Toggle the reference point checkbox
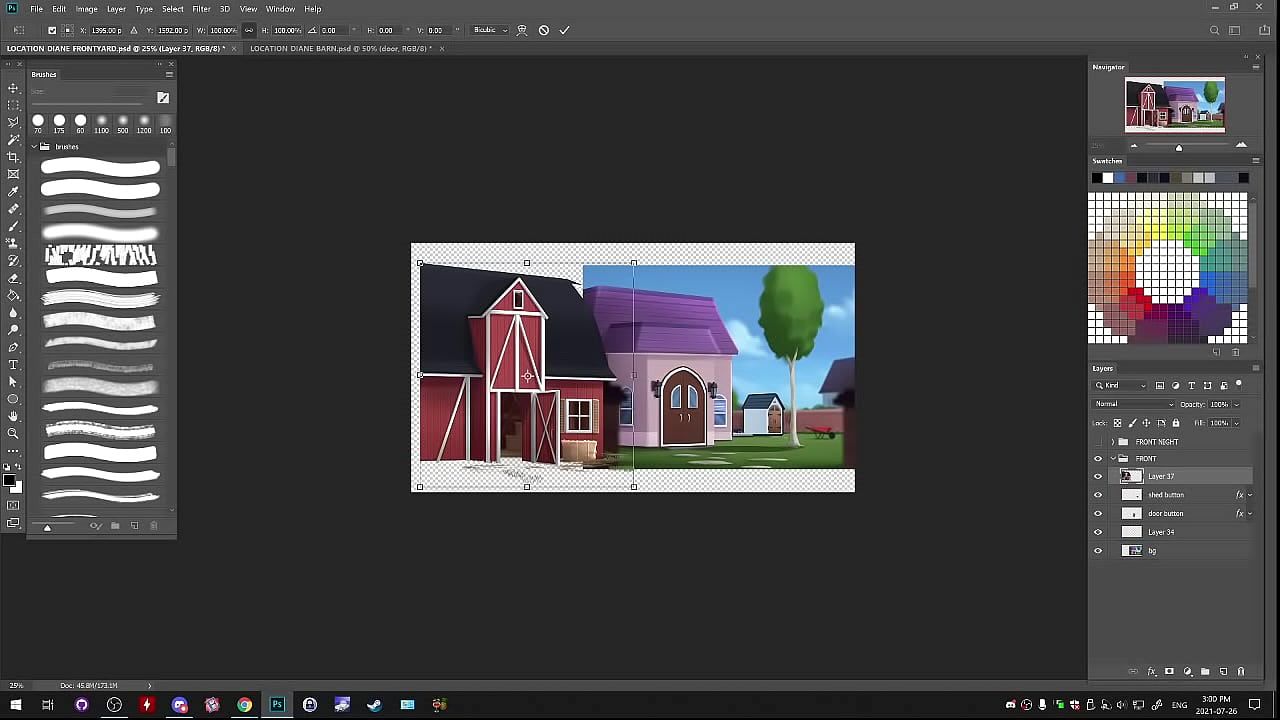This screenshot has height=720, width=1280. pyautogui.click(x=52, y=30)
